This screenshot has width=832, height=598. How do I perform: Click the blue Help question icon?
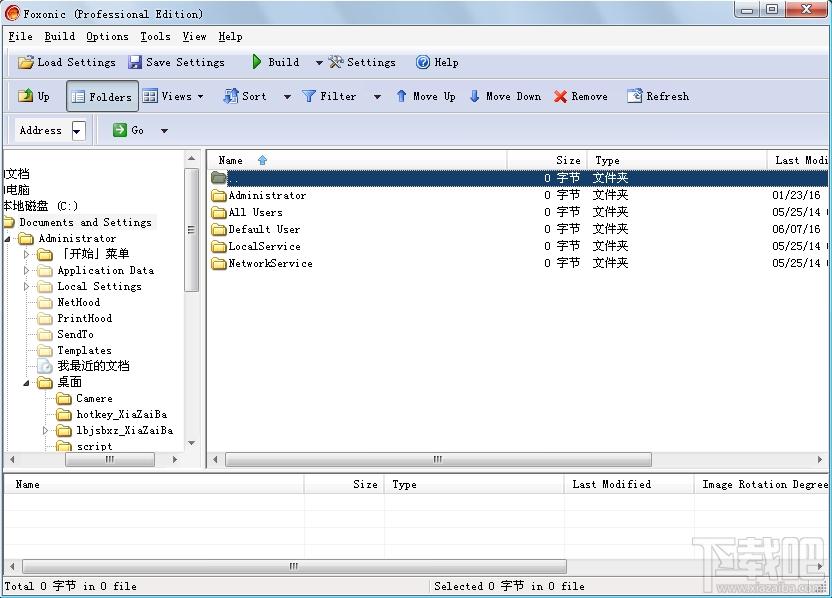click(x=423, y=62)
